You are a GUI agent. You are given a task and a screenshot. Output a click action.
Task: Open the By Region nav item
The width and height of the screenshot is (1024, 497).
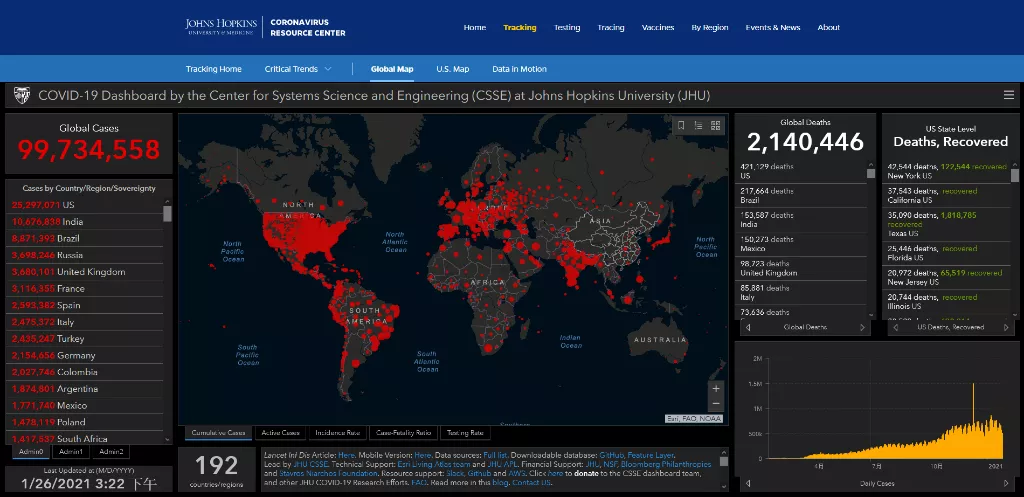(710, 27)
